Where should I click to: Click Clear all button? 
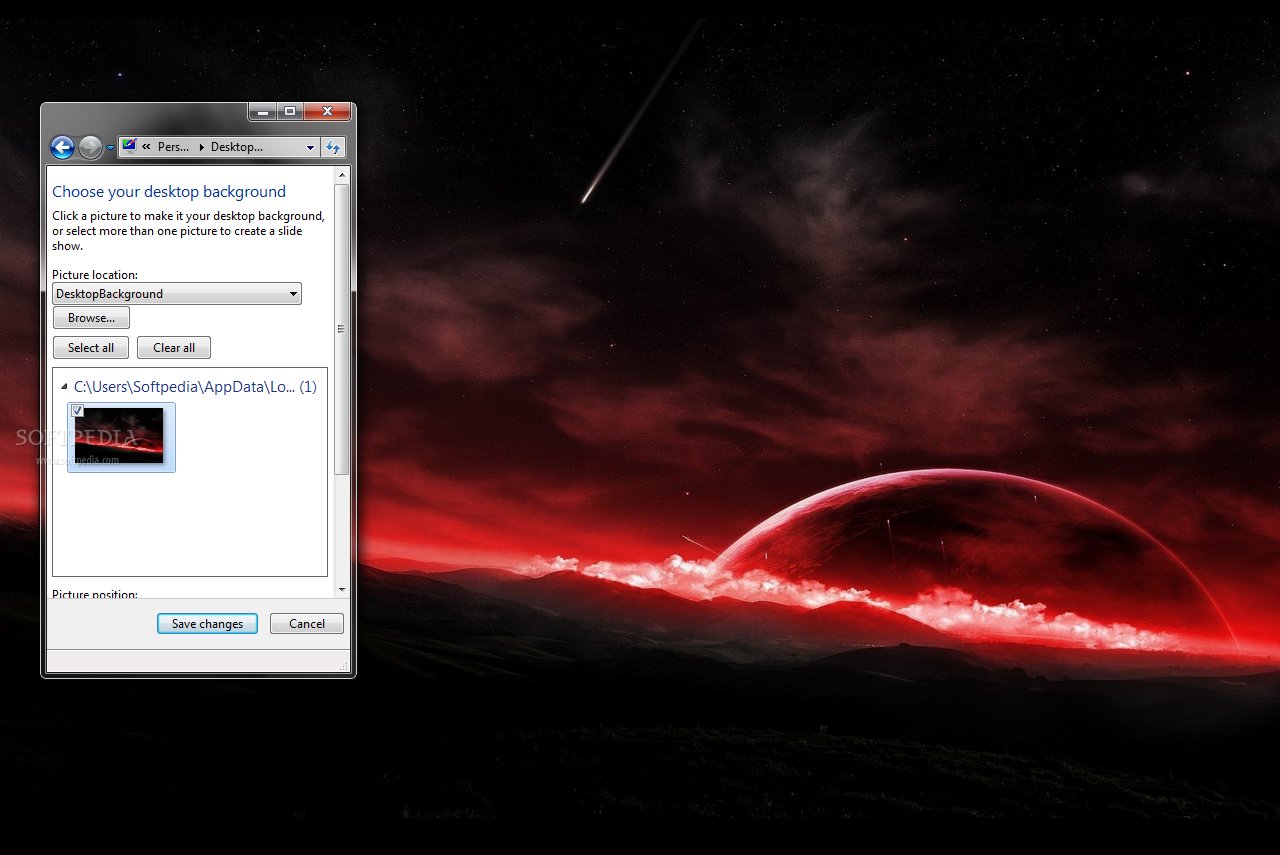174,348
